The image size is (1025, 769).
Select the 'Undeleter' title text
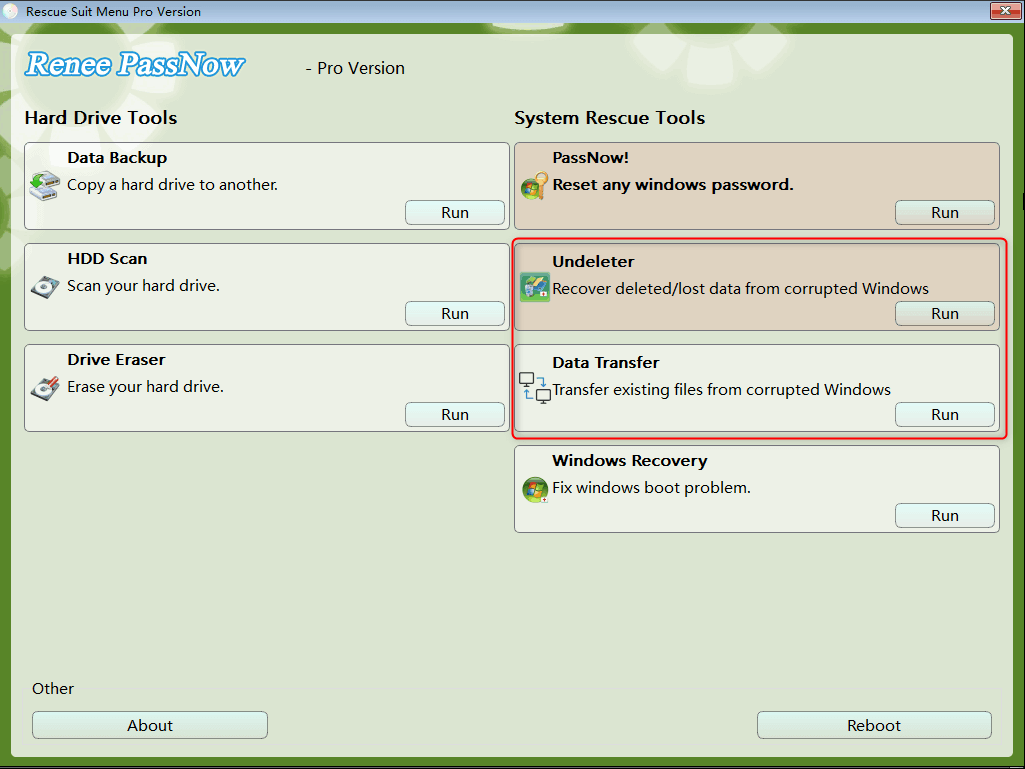coord(593,262)
